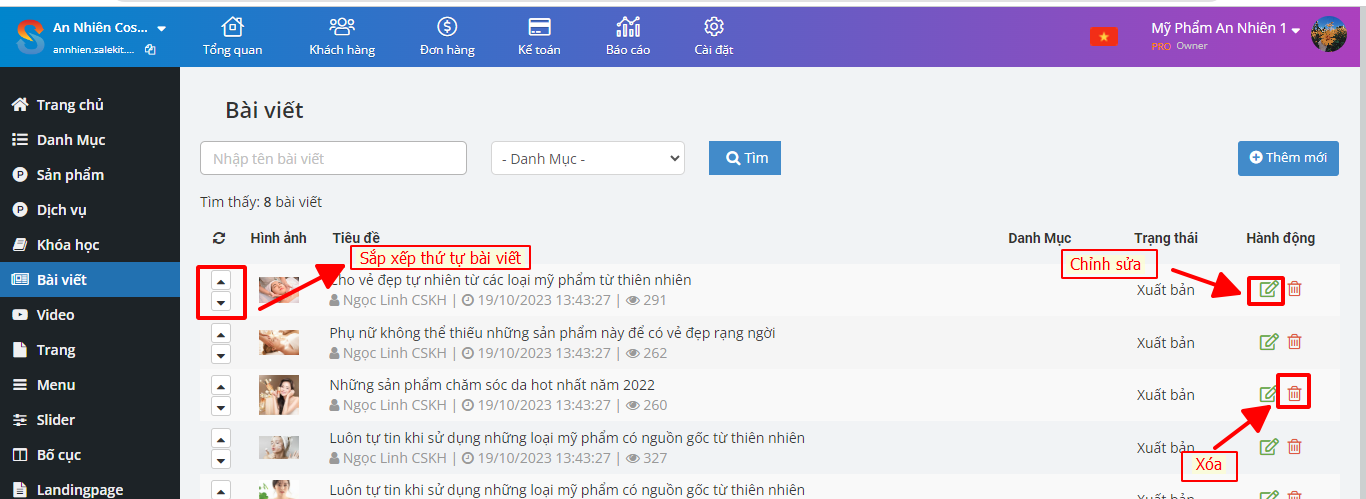Click delete icon for second article row
Screen dimensions: 1366x499
pos(1294,342)
